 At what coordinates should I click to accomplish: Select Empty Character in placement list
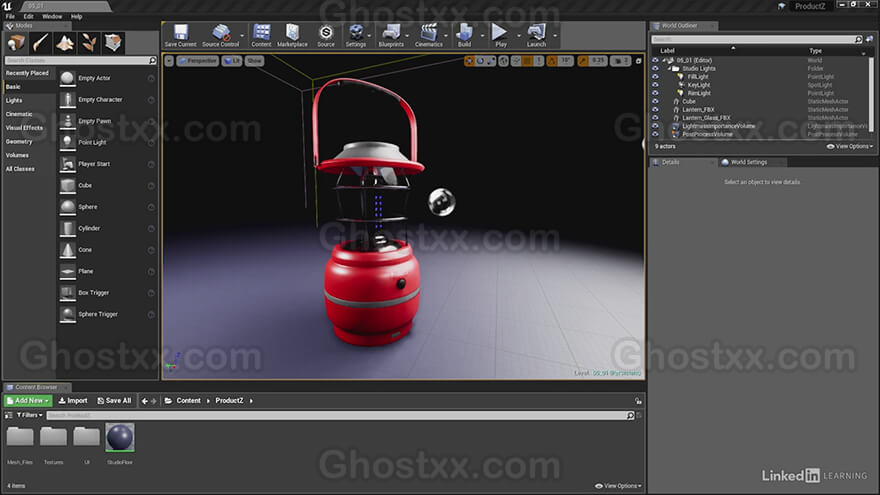pyautogui.click(x=107, y=99)
